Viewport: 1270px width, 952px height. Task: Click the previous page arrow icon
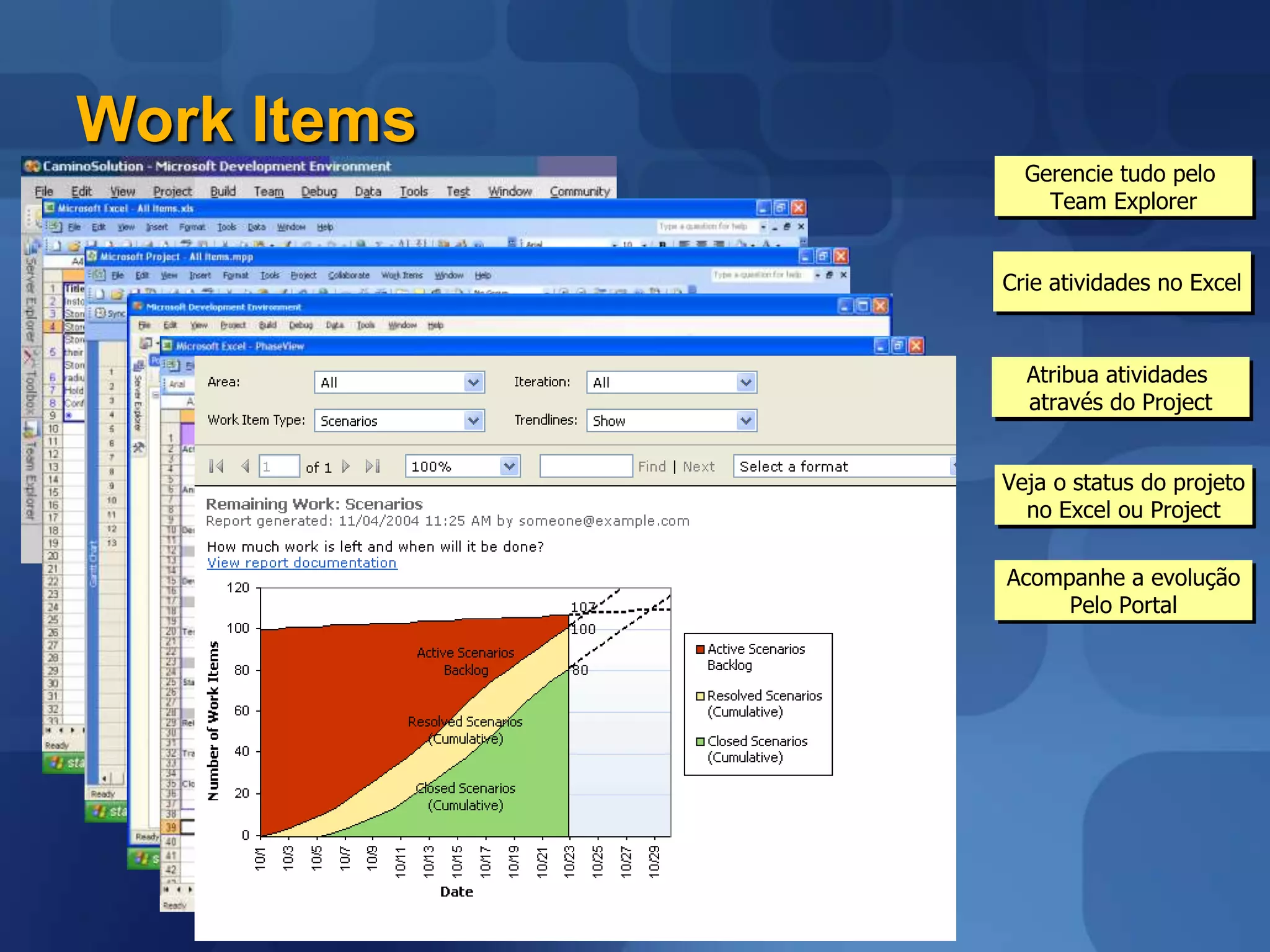click(x=246, y=466)
